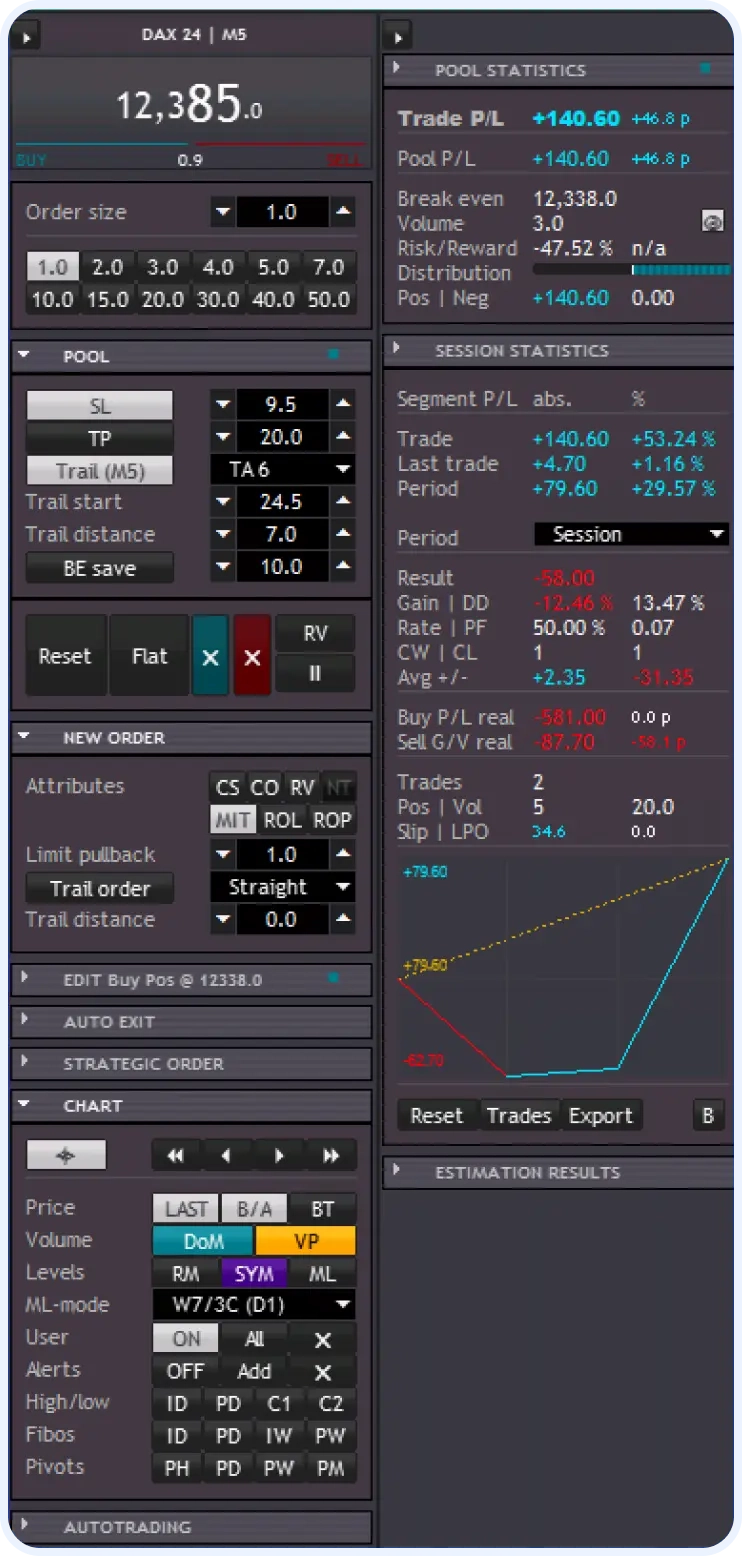The image size is (742, 1556).
Task: Rewind chart with double left arrows
Action: pos(176,1155)
